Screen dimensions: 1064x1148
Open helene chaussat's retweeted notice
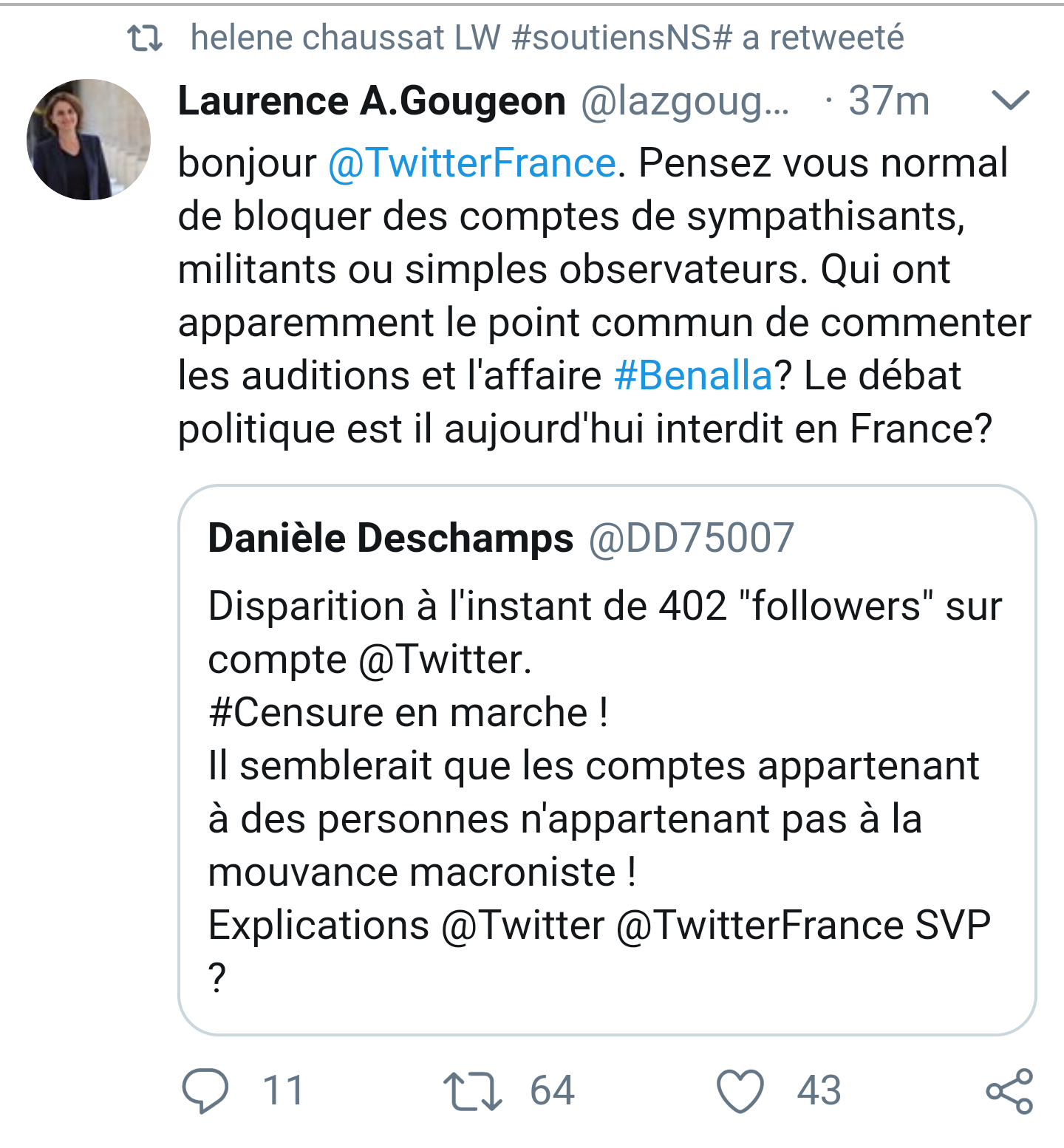[x=547, y=38]
